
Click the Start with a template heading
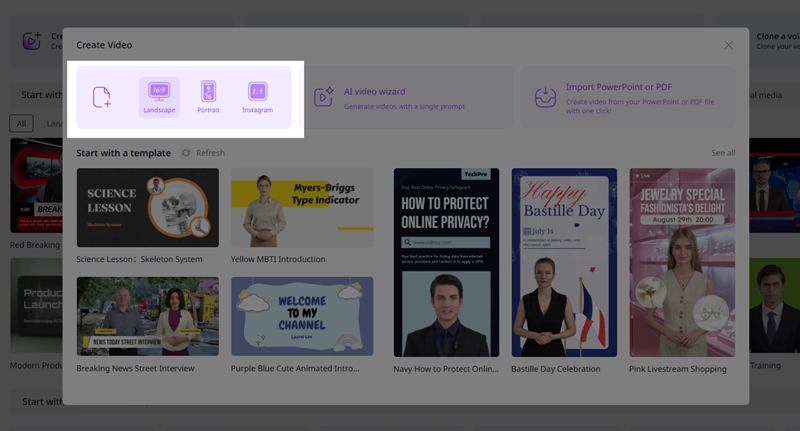(x=123, y=153)
